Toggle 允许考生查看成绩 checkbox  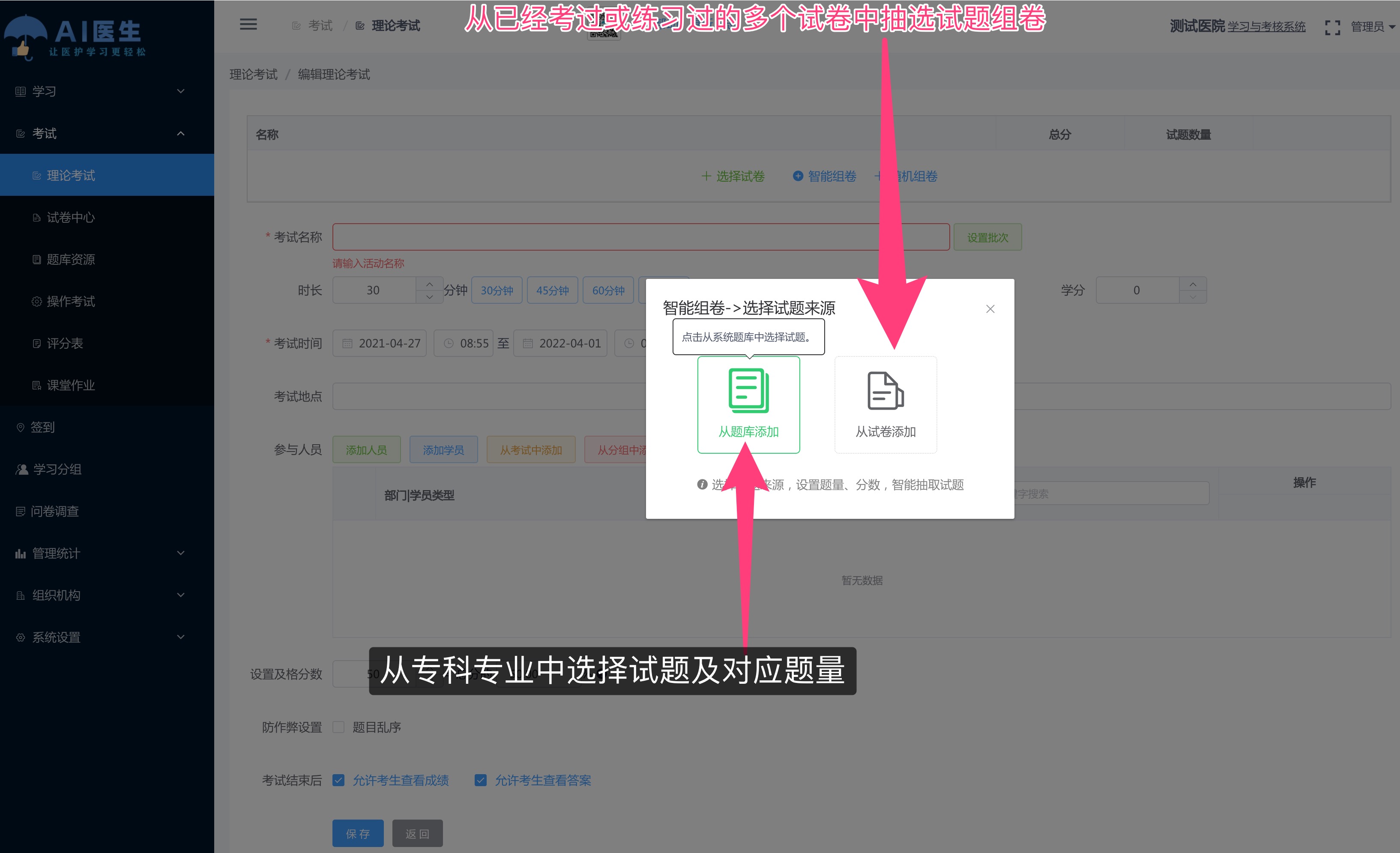(x=338, y=780)
